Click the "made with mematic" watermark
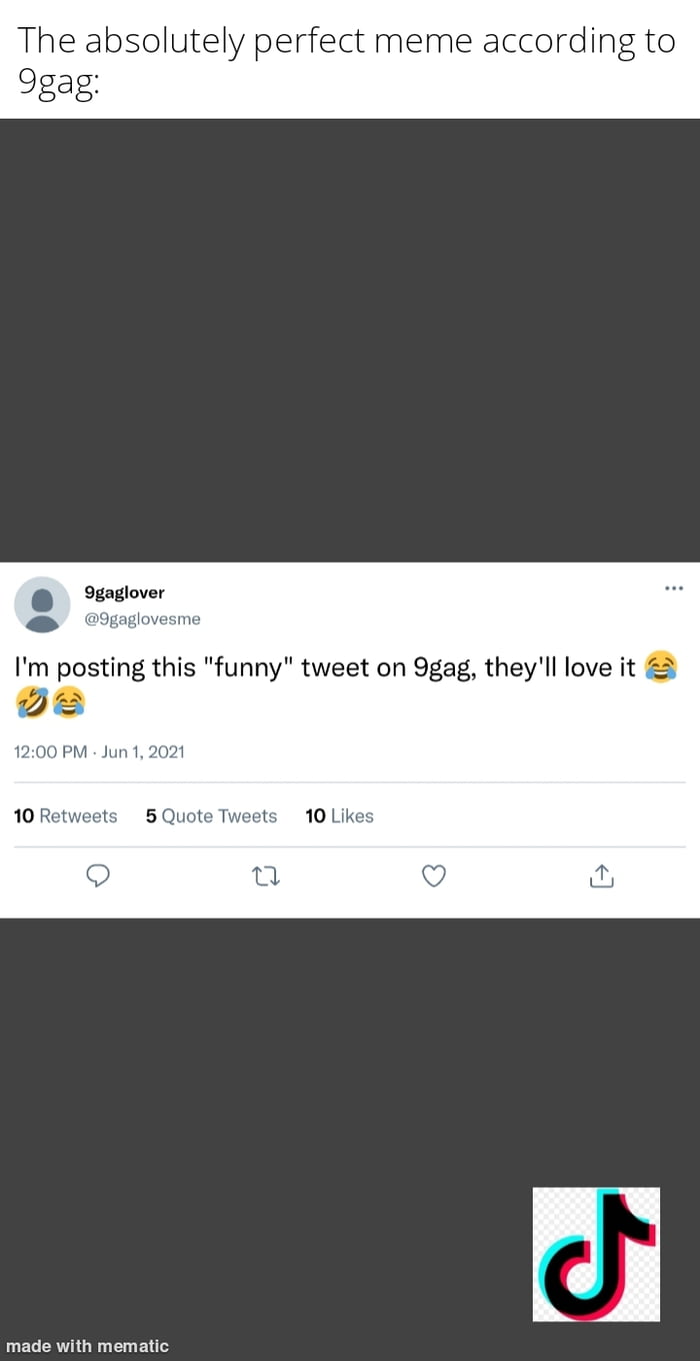 [x=87, y=1346]
